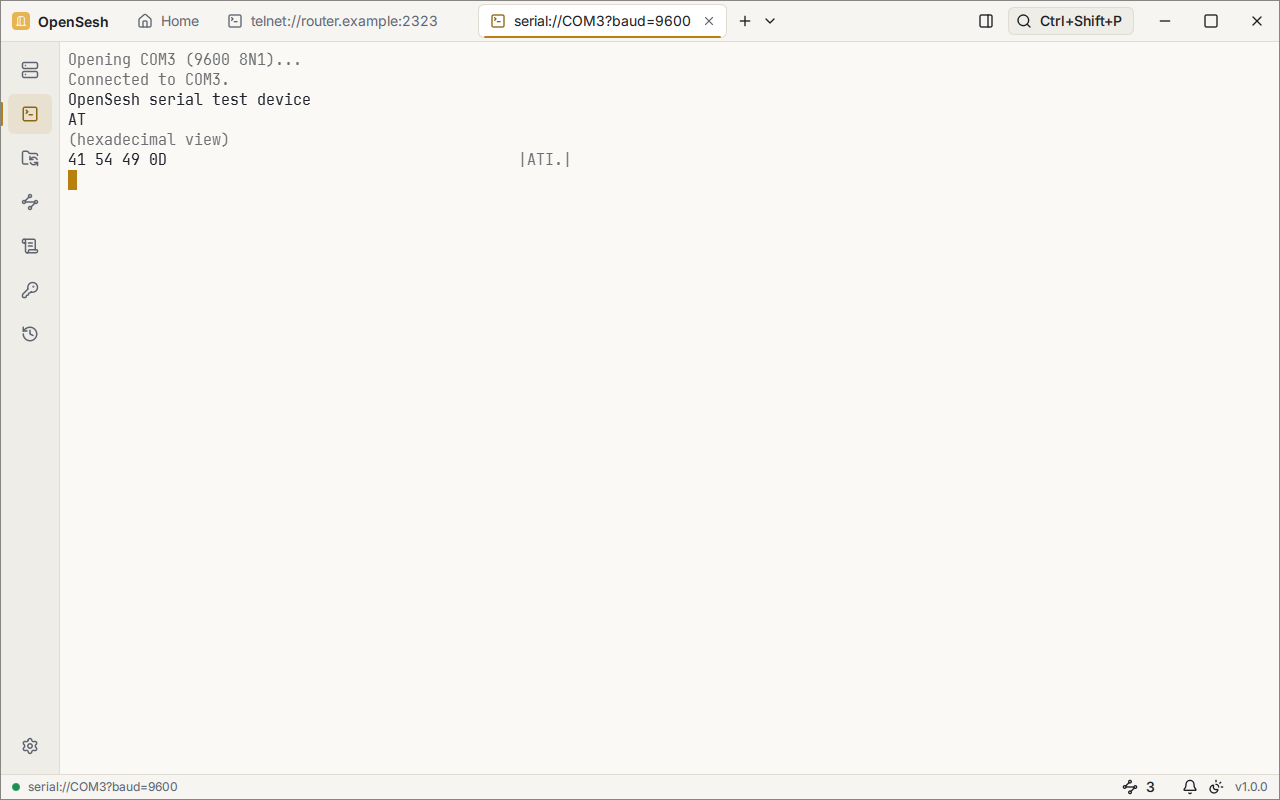
Task: Open the port forwarding sidebar icon
Action: (30, 202)
